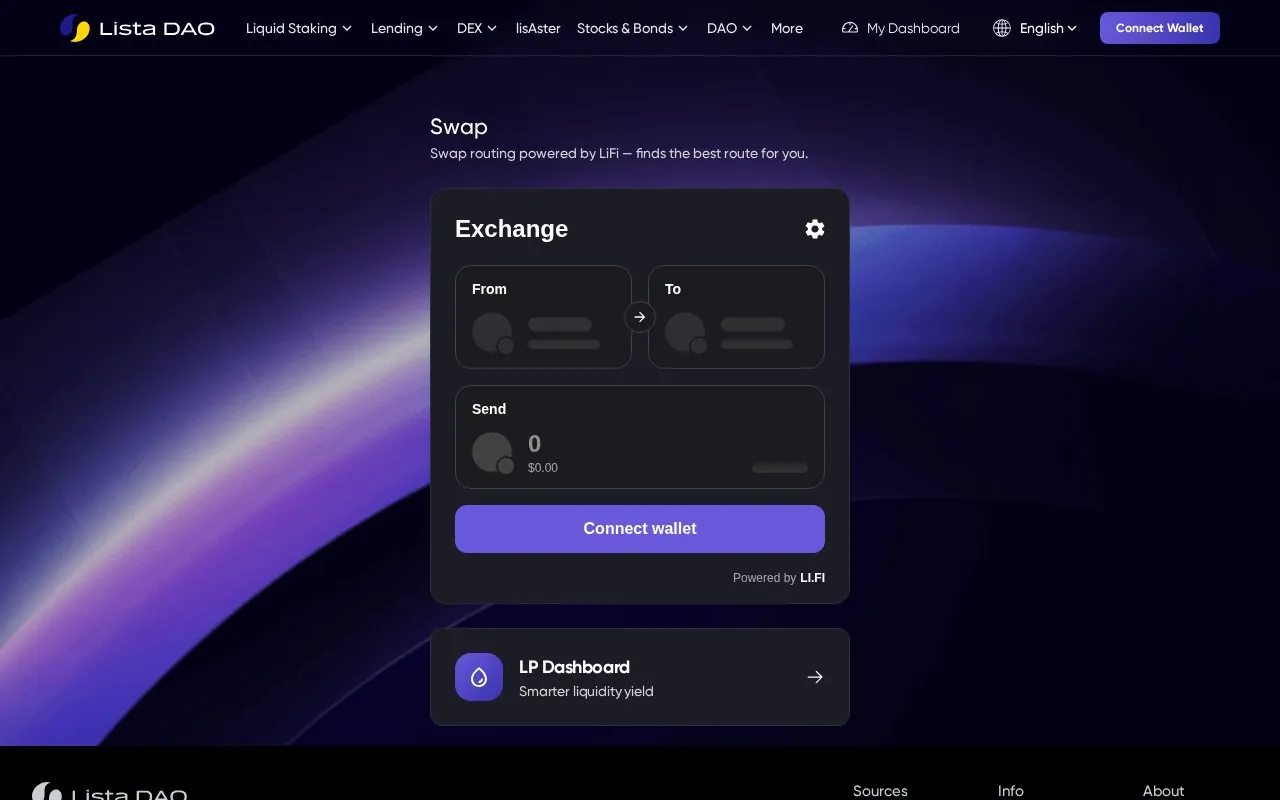1280x800 pixels.
Task: Click the Swap page heading
Action: click(459, 127)
